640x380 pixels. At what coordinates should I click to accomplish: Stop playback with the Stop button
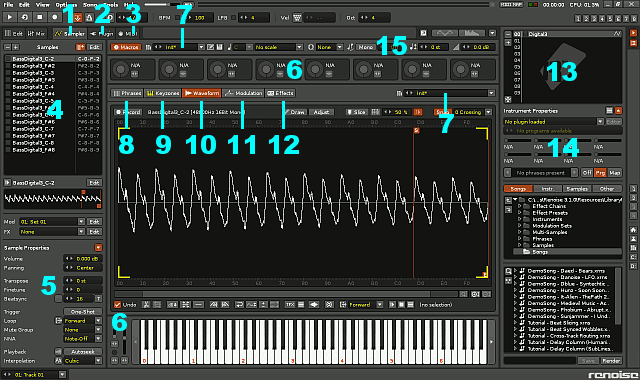click(x=40, y=17)
